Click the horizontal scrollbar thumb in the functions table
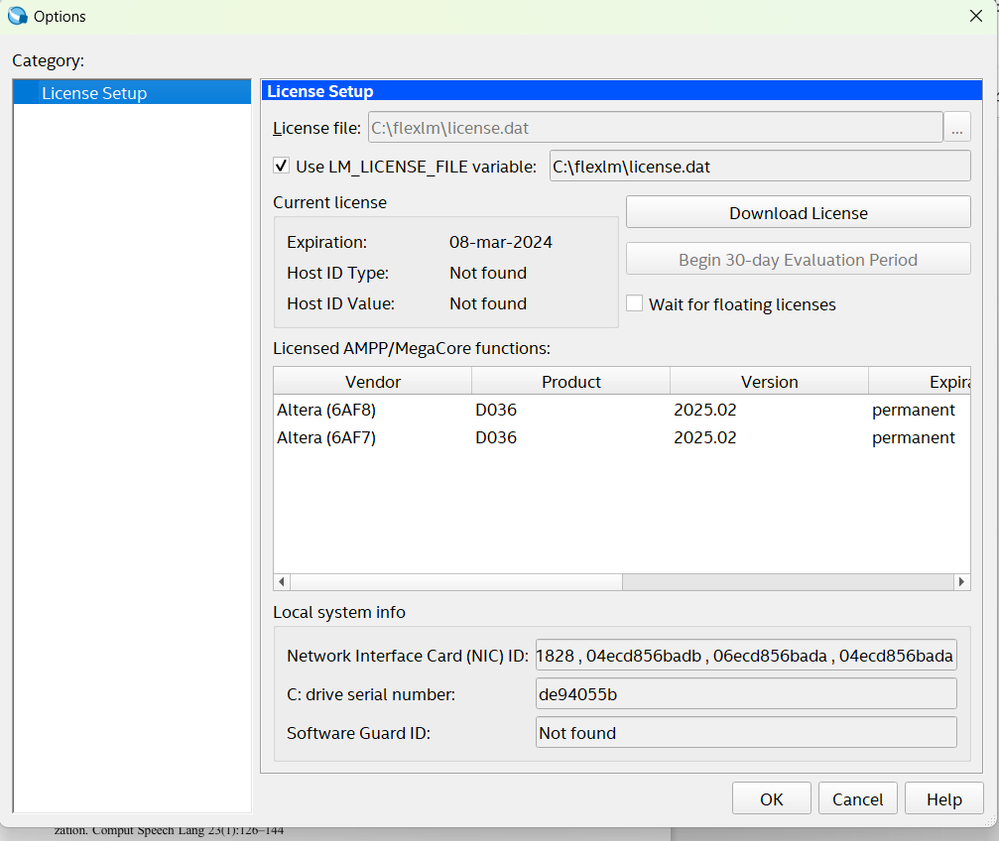Image resolution: width=999 pixels, height=841 pixels. [x=456, y=581]
